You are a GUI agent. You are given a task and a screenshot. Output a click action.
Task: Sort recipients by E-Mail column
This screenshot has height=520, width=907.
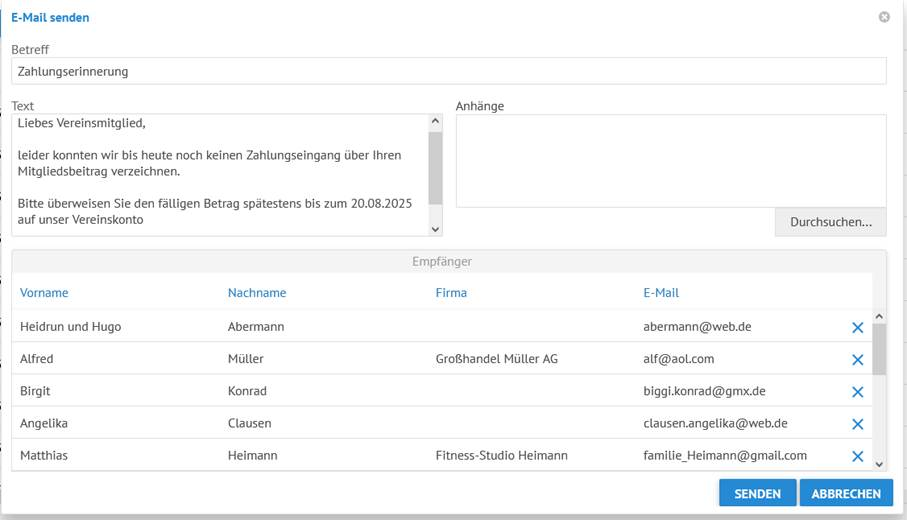tap(661, 293)
